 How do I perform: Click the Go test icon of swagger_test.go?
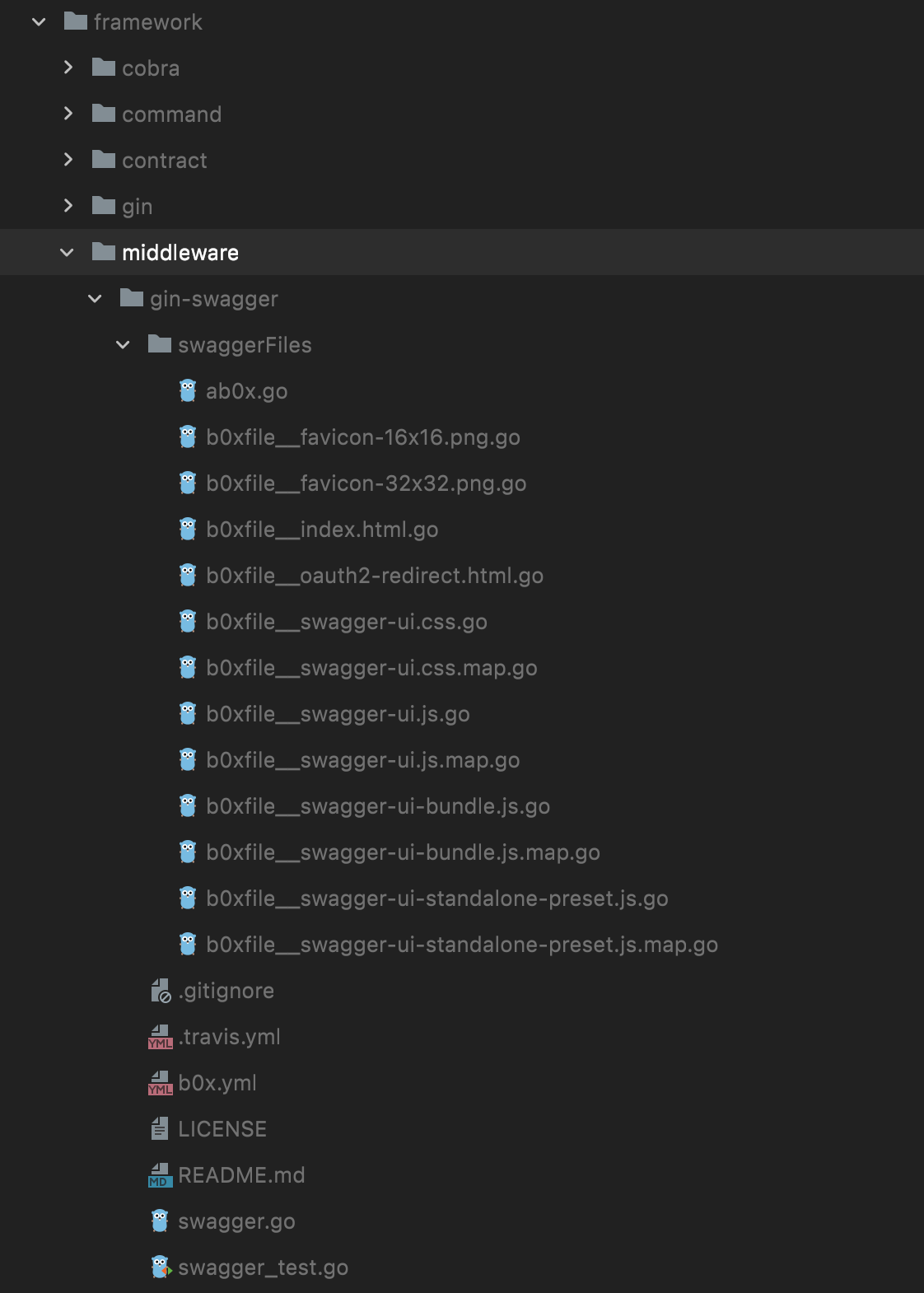161,1267
